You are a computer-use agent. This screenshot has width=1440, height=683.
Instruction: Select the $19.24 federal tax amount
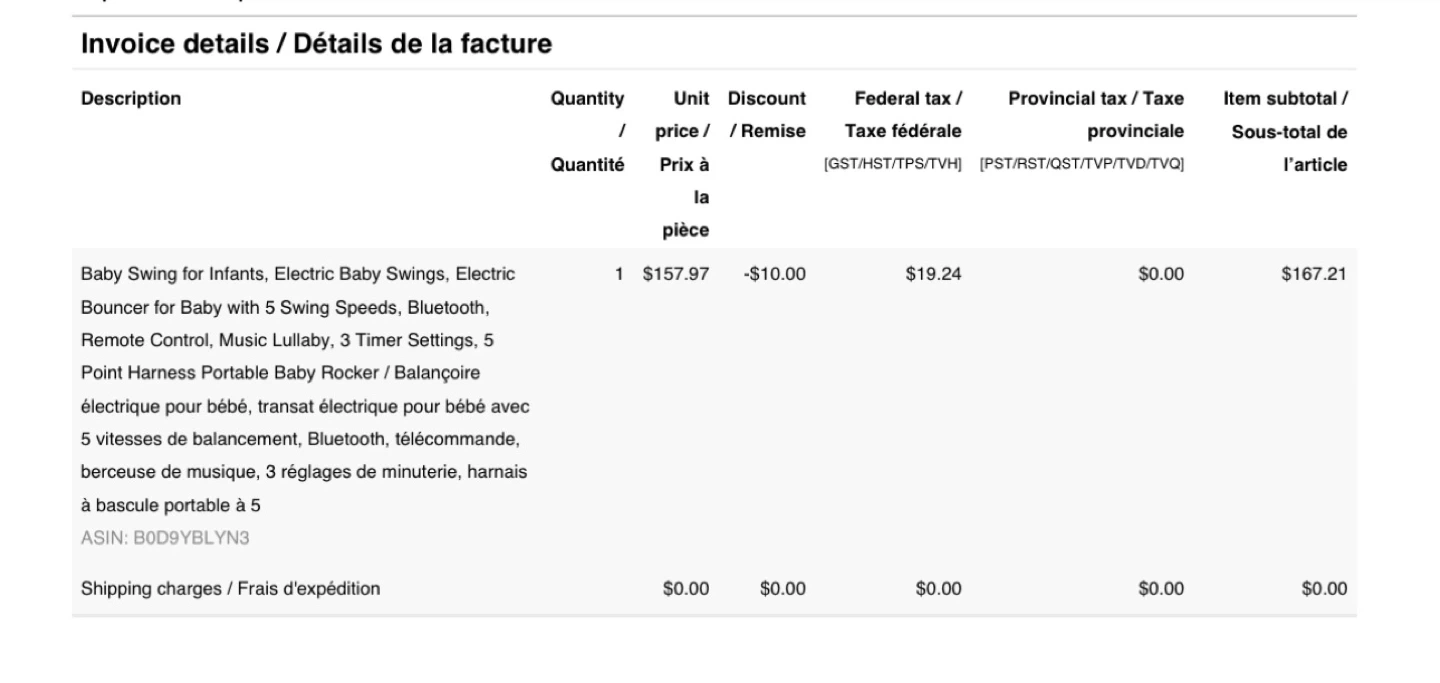[939, 274]
